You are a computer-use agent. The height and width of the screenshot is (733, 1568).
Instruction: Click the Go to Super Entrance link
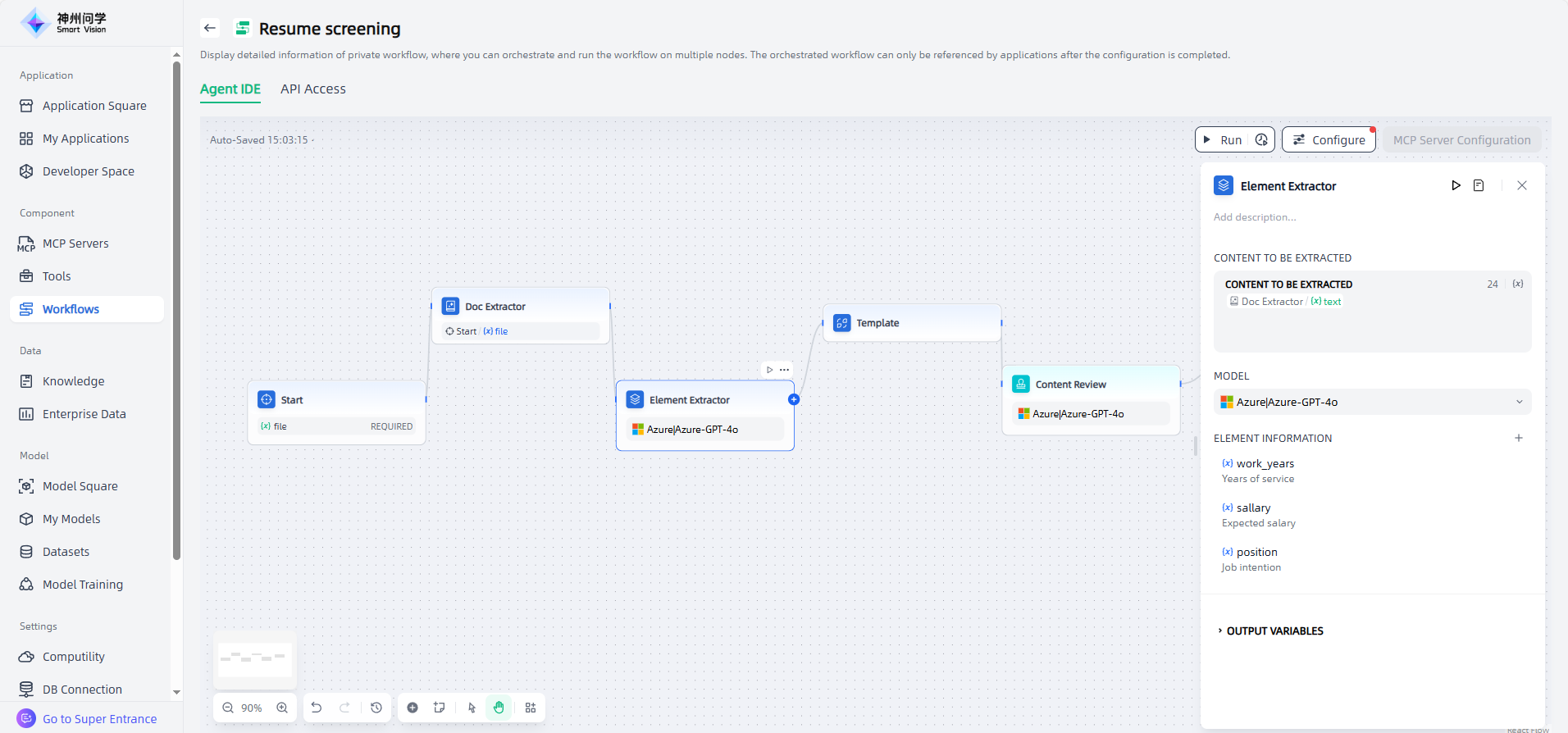pyautogui.click(x=99, y=719)
